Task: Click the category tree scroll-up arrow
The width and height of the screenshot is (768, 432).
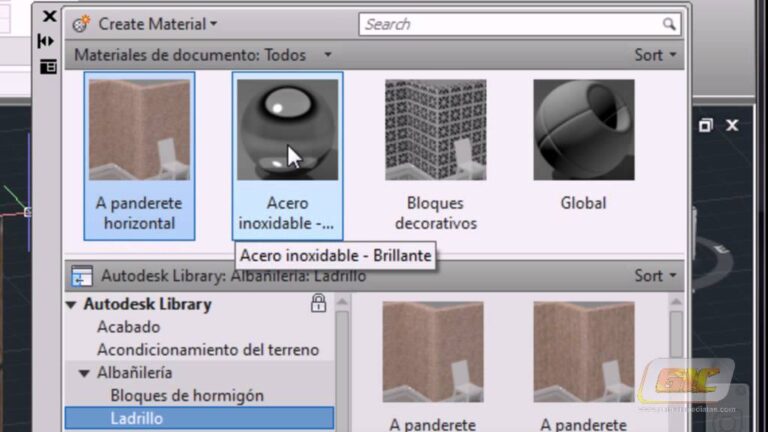Action: click(x=342, y=301)
